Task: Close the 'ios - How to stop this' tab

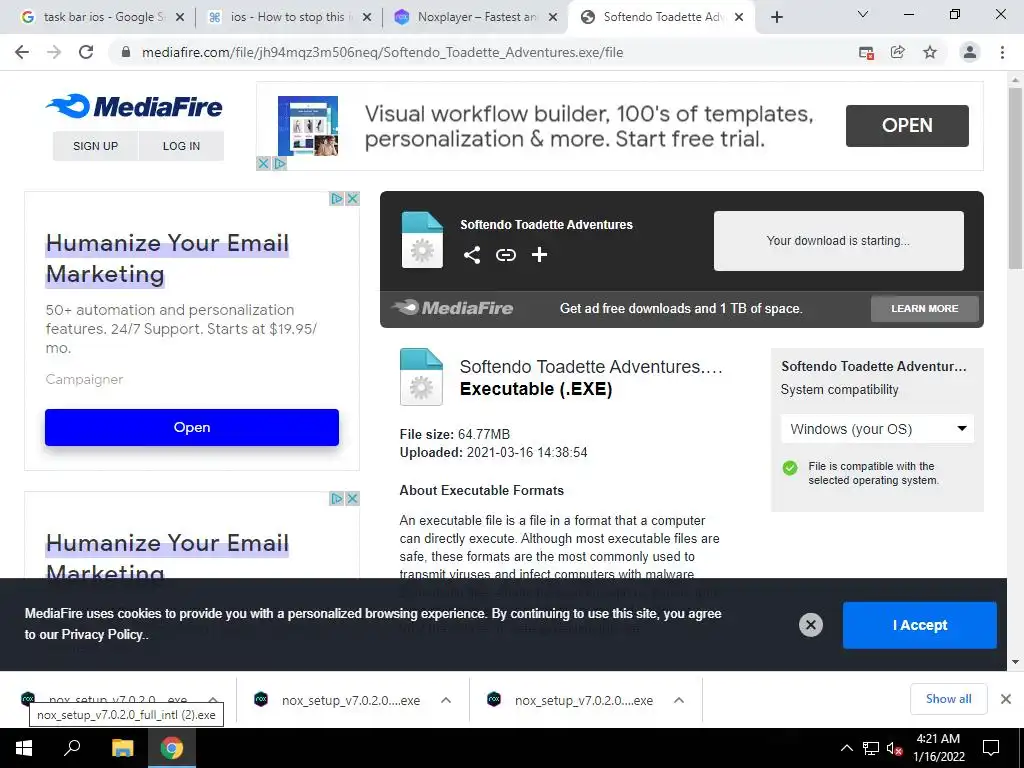Action: pos(367,18)
